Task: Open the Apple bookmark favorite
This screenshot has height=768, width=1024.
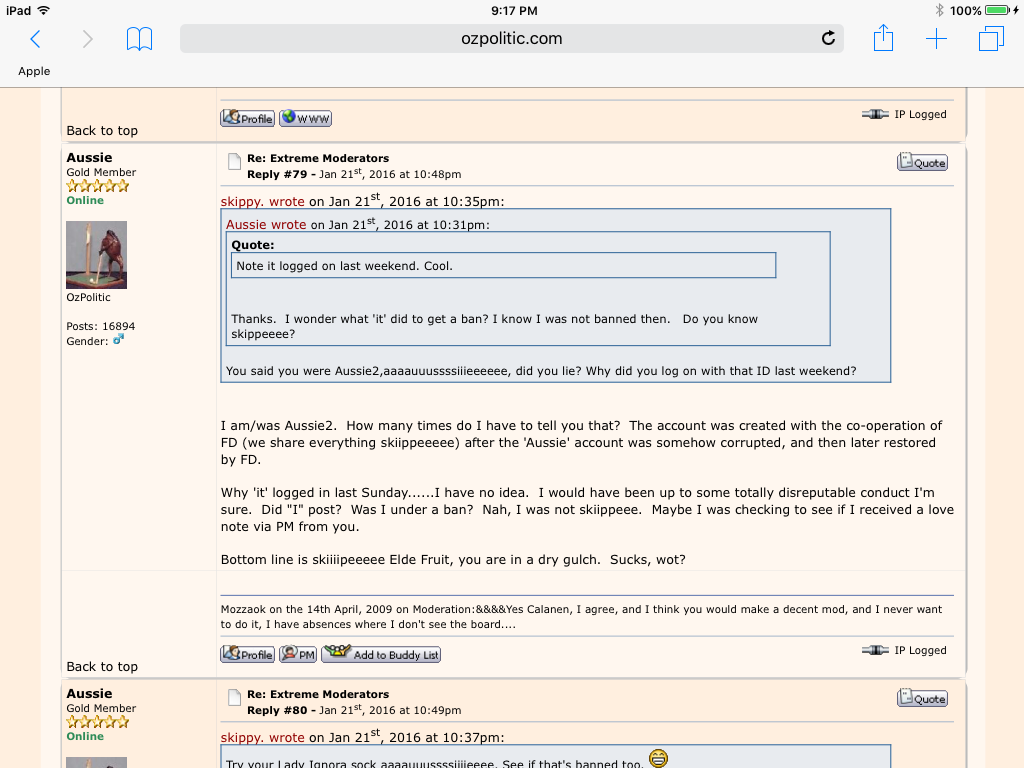Action: tap(34, 71)
